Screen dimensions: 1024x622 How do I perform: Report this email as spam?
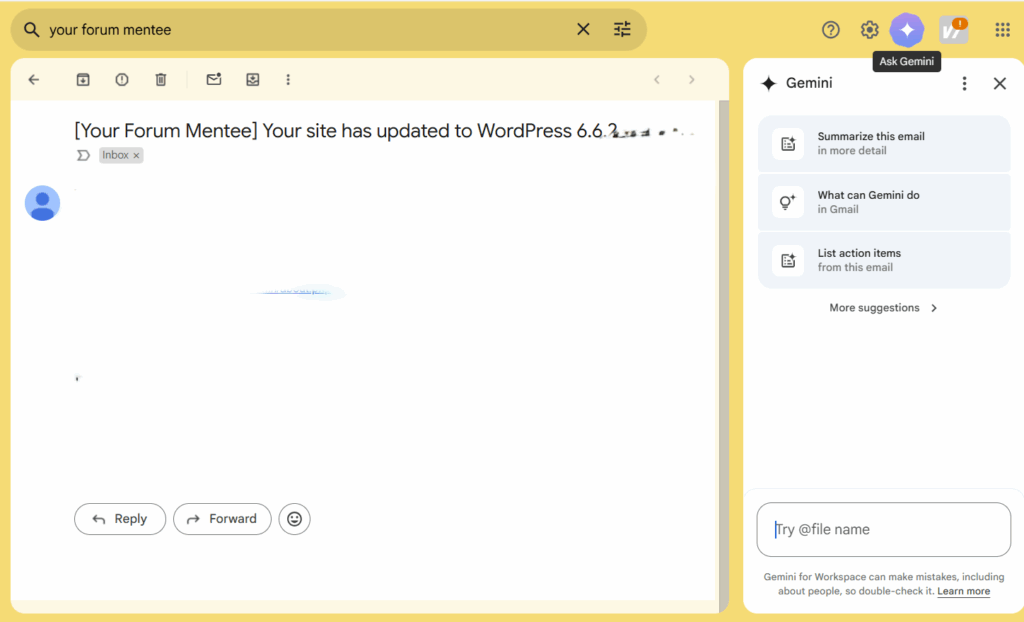(x=122, y=80)
